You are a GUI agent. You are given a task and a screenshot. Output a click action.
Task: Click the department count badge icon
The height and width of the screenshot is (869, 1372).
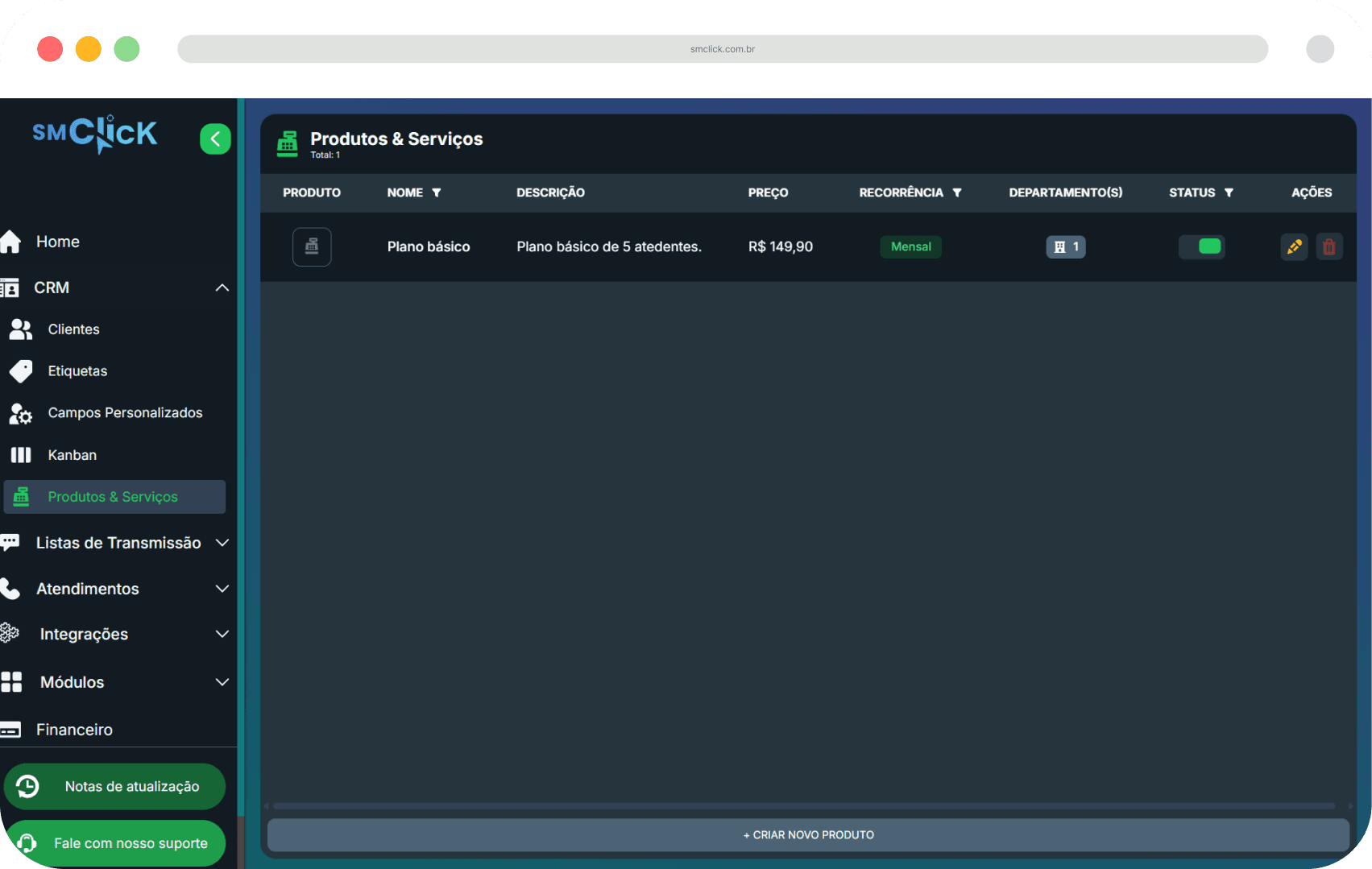[x=1065, y=246]
